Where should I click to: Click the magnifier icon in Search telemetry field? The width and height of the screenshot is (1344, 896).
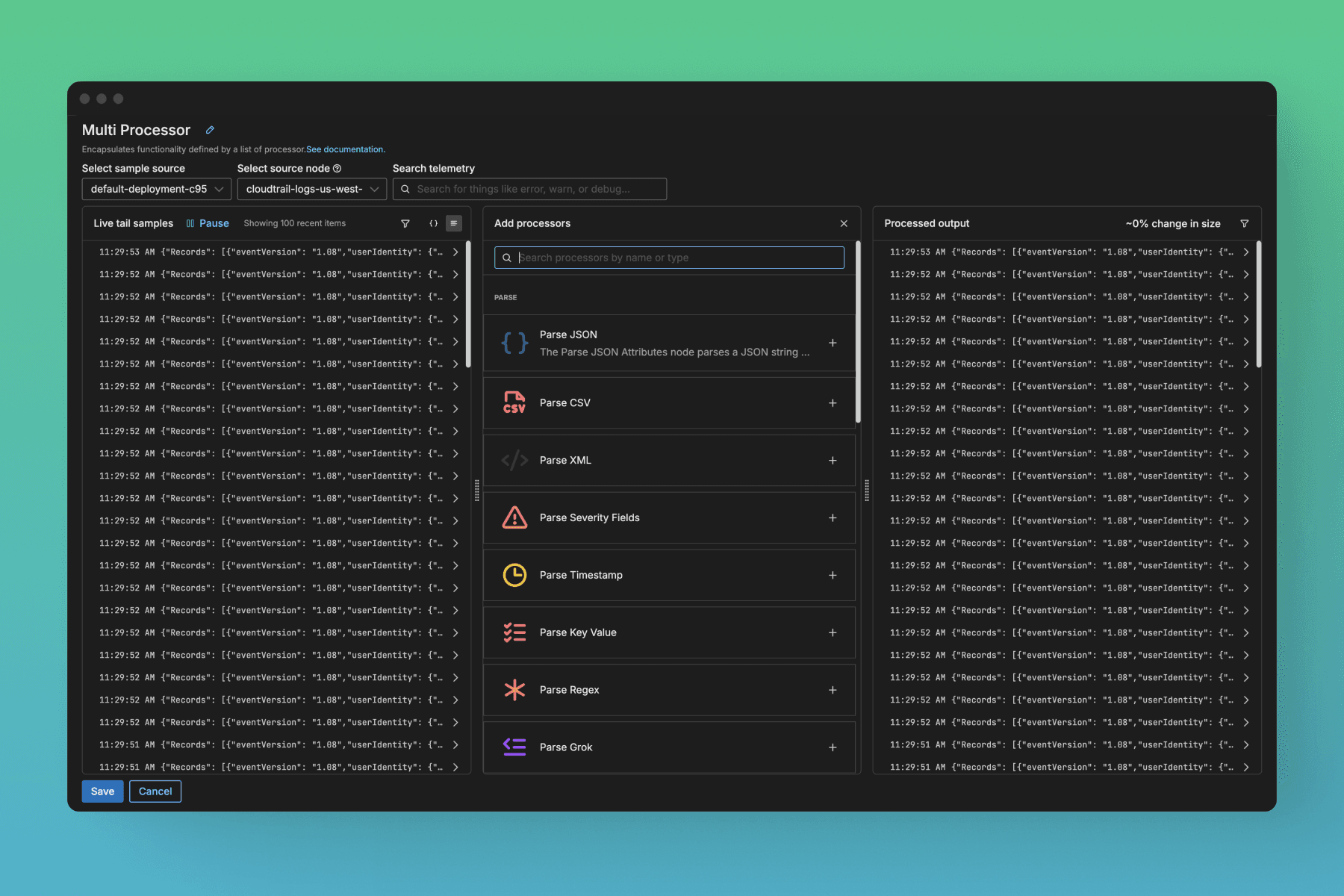[405, 189]
